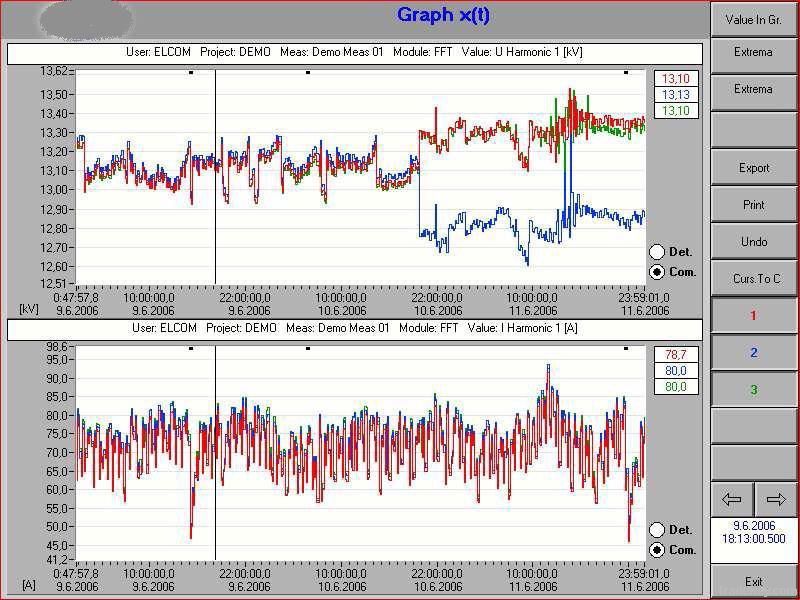Select the red cursor 1 button

click(x=753, y=315)
